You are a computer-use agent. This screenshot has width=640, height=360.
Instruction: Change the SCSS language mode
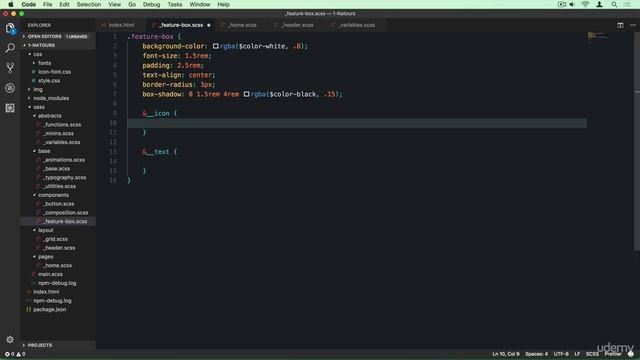pyautogui.click(x=592, y=354)
